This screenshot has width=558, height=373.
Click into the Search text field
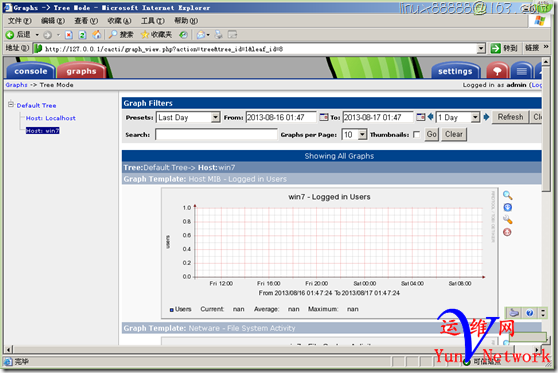coord(216,135)
